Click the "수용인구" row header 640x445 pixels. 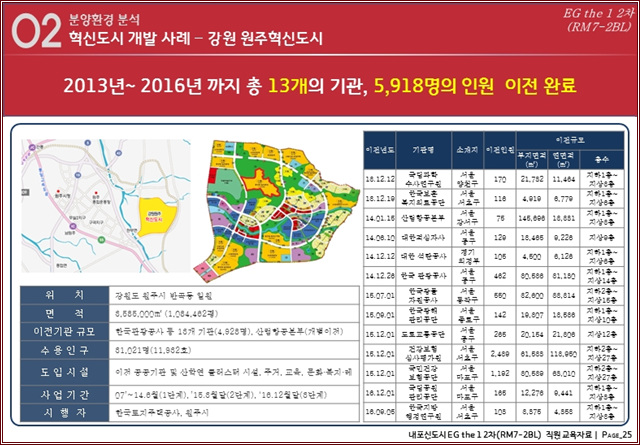tap(64, 350)
